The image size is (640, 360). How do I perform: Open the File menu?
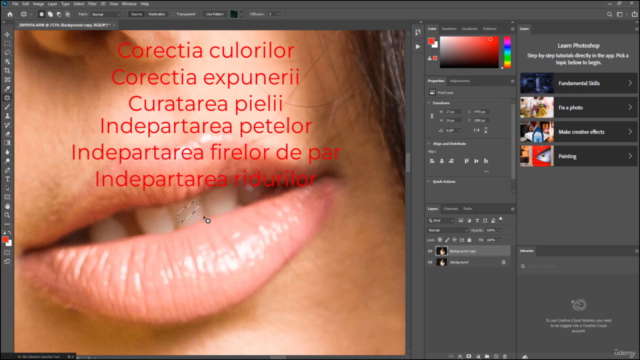point(15,4)
